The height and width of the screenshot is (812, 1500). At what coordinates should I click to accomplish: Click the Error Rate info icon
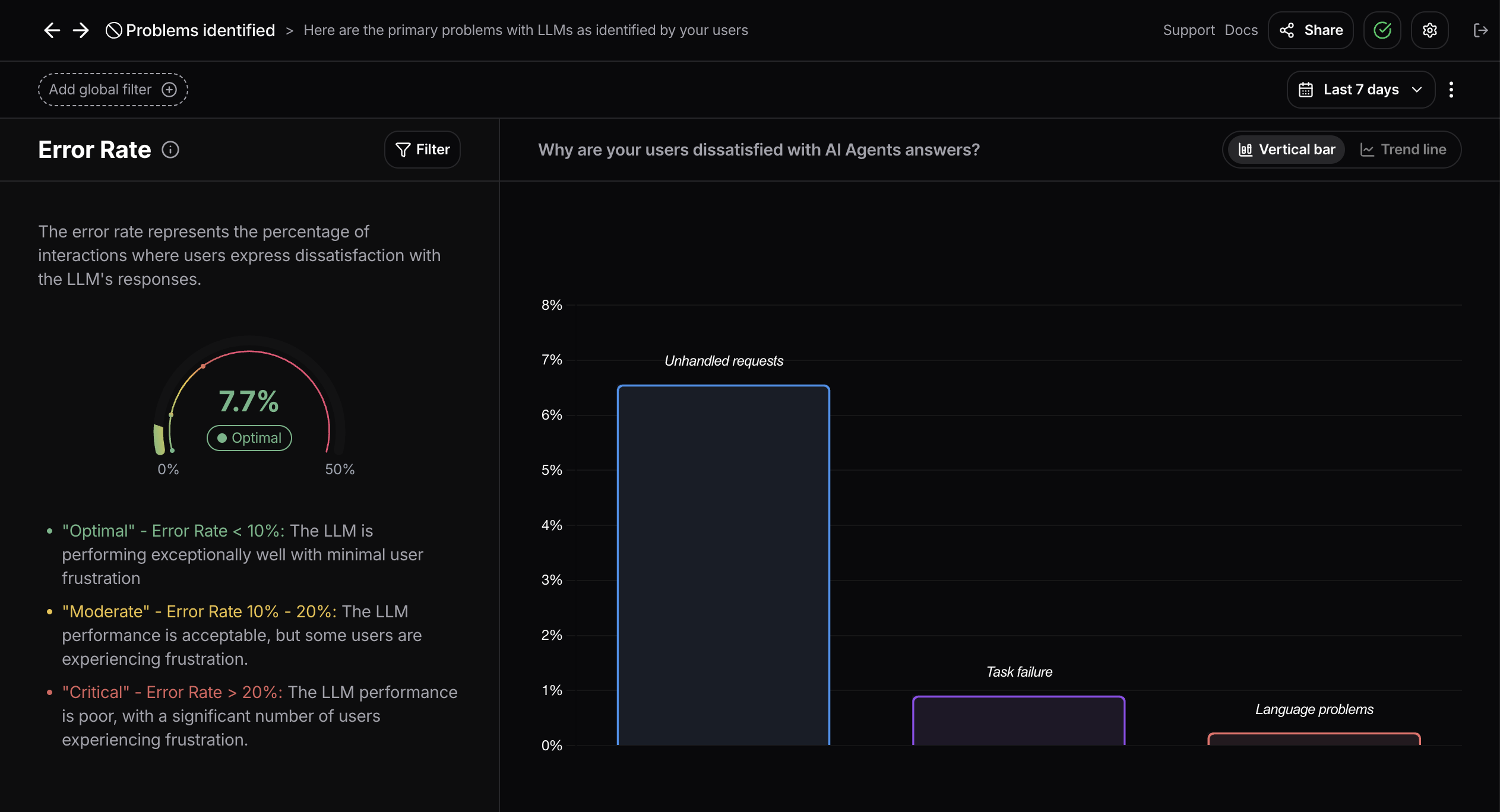(170, 150)
